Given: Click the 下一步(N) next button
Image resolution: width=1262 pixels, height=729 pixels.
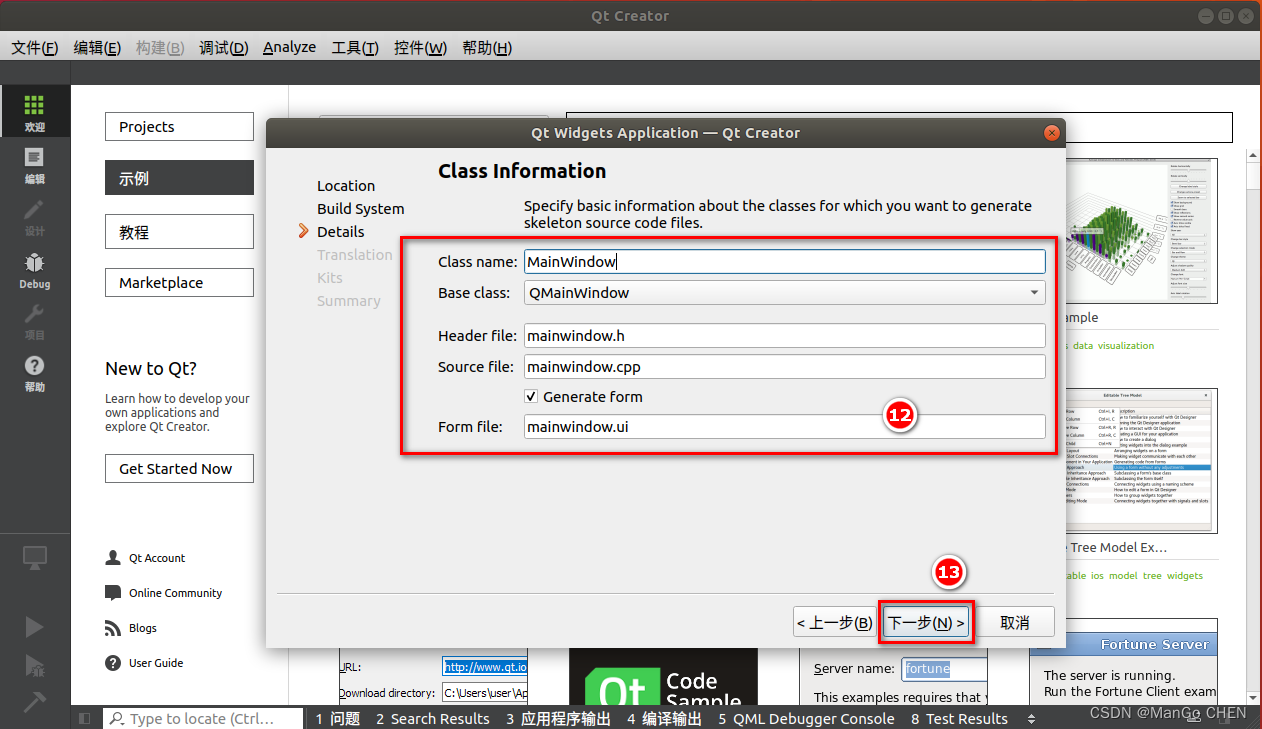Looking at the screenshot, I should pos(927,622).
